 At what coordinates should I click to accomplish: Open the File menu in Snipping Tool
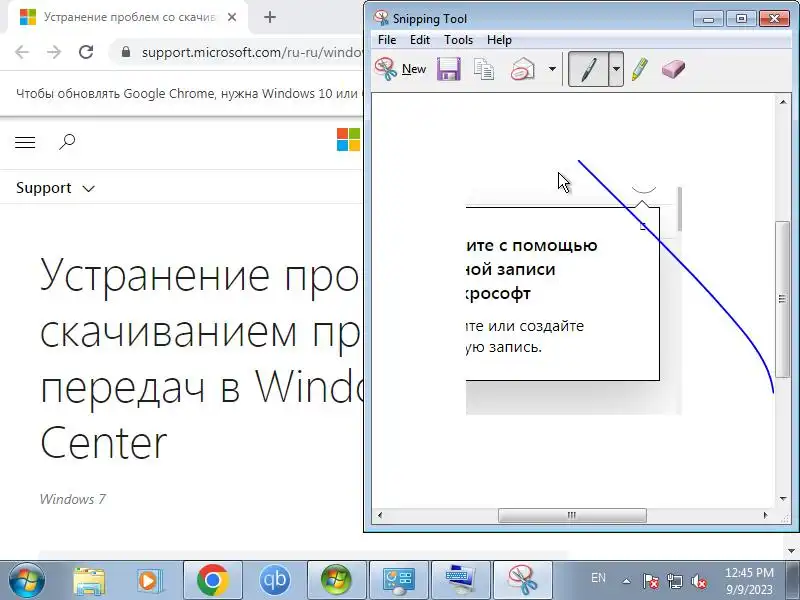pos(387,40)
